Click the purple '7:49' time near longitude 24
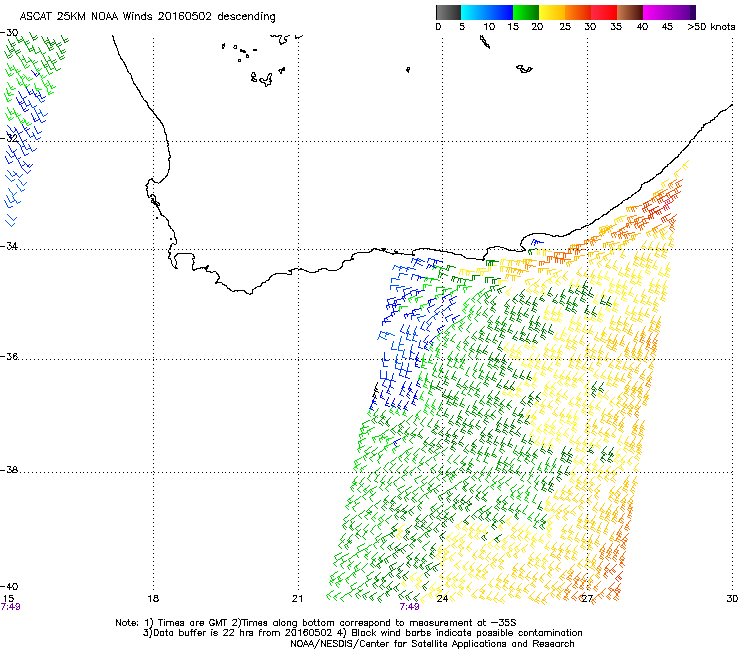 pos(409,607)
